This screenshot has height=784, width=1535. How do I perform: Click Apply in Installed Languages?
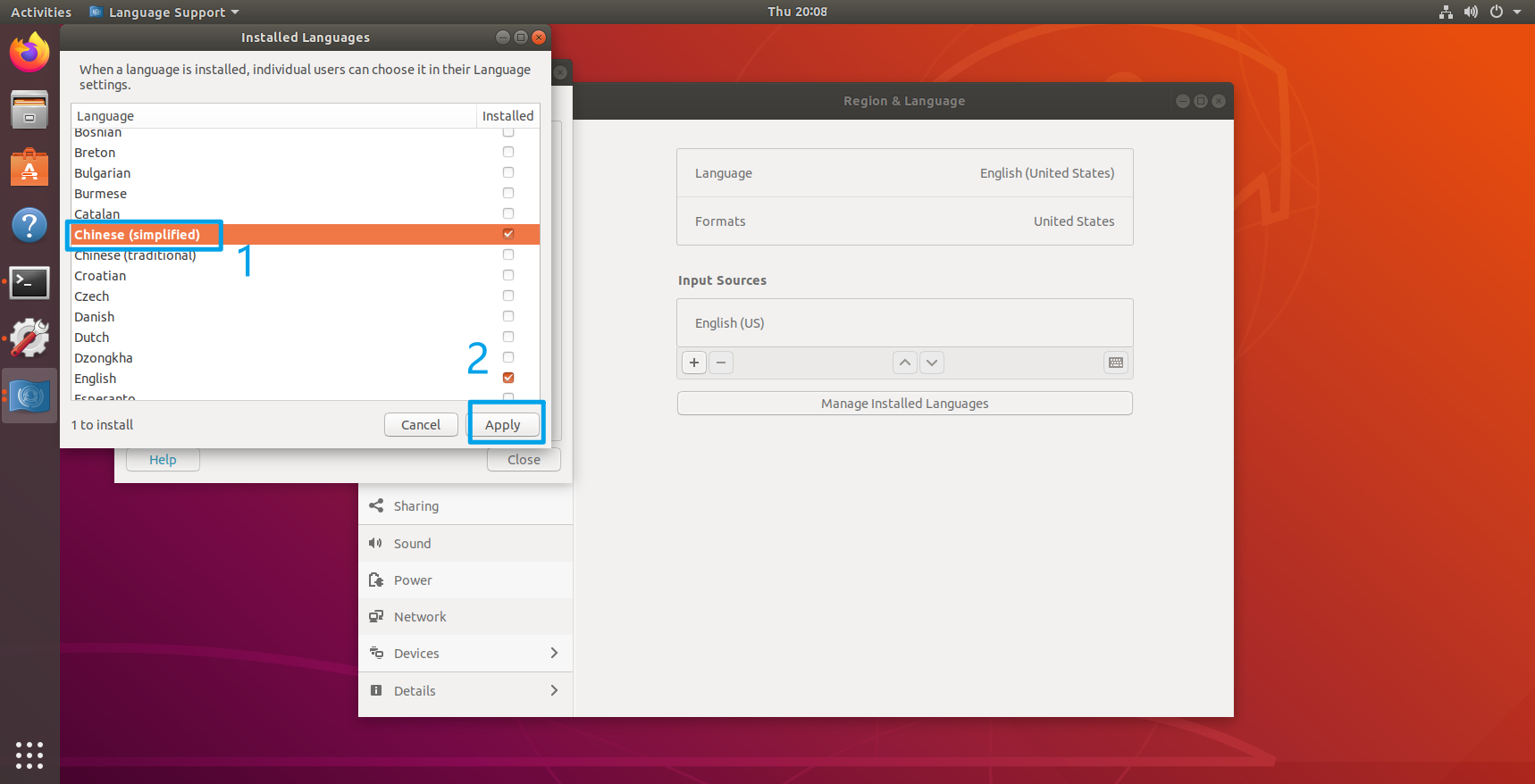503,425
